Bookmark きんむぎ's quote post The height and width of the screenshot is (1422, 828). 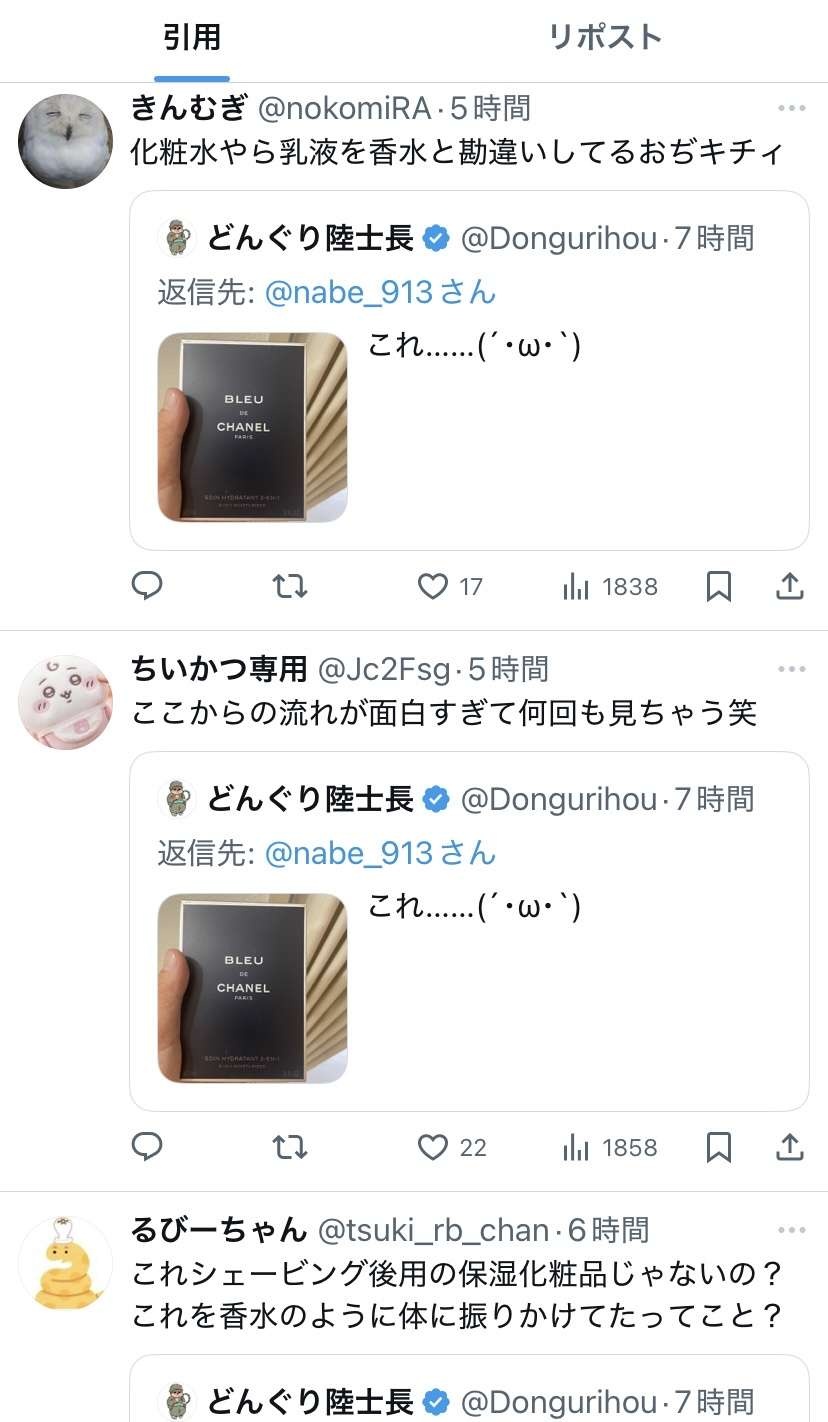click(x=718, y=586)
